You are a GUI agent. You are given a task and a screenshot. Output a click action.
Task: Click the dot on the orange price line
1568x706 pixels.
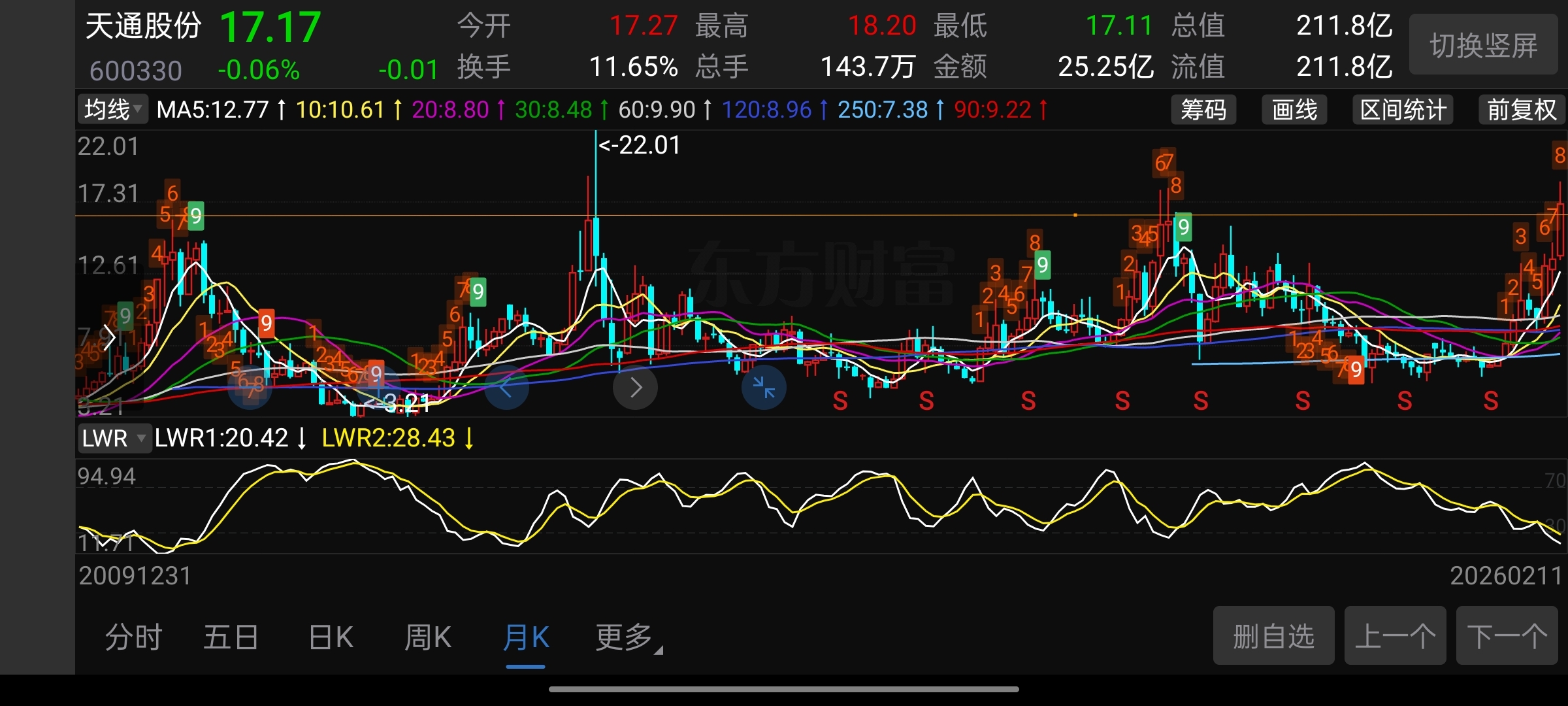pos(1075,215)
